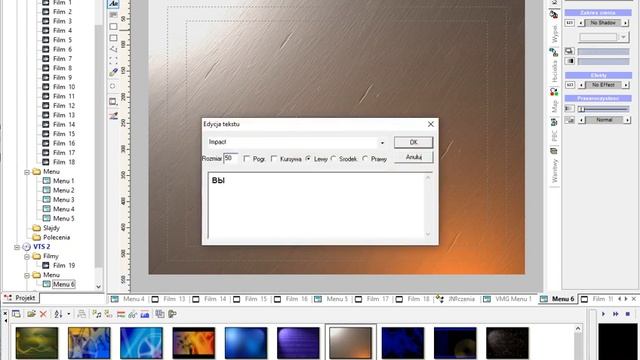Click the next arrow beside No Shadow

tap(625, 23)
